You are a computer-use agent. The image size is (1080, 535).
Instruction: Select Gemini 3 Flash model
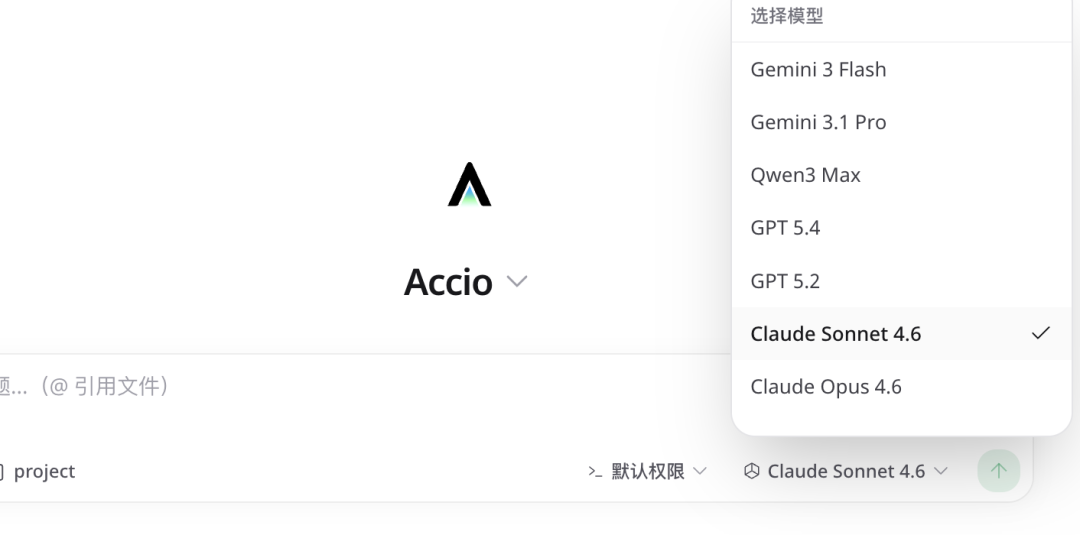click(818, 69)
